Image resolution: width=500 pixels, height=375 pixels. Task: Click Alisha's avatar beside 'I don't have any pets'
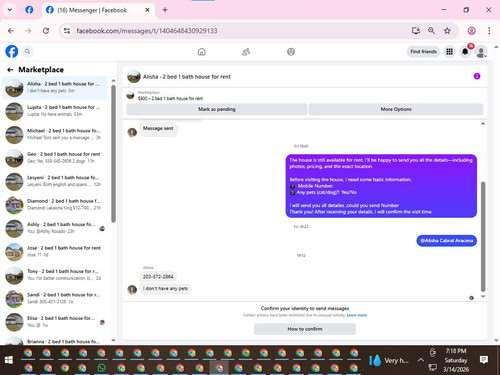pyautogui.click(x=132, y=289)
